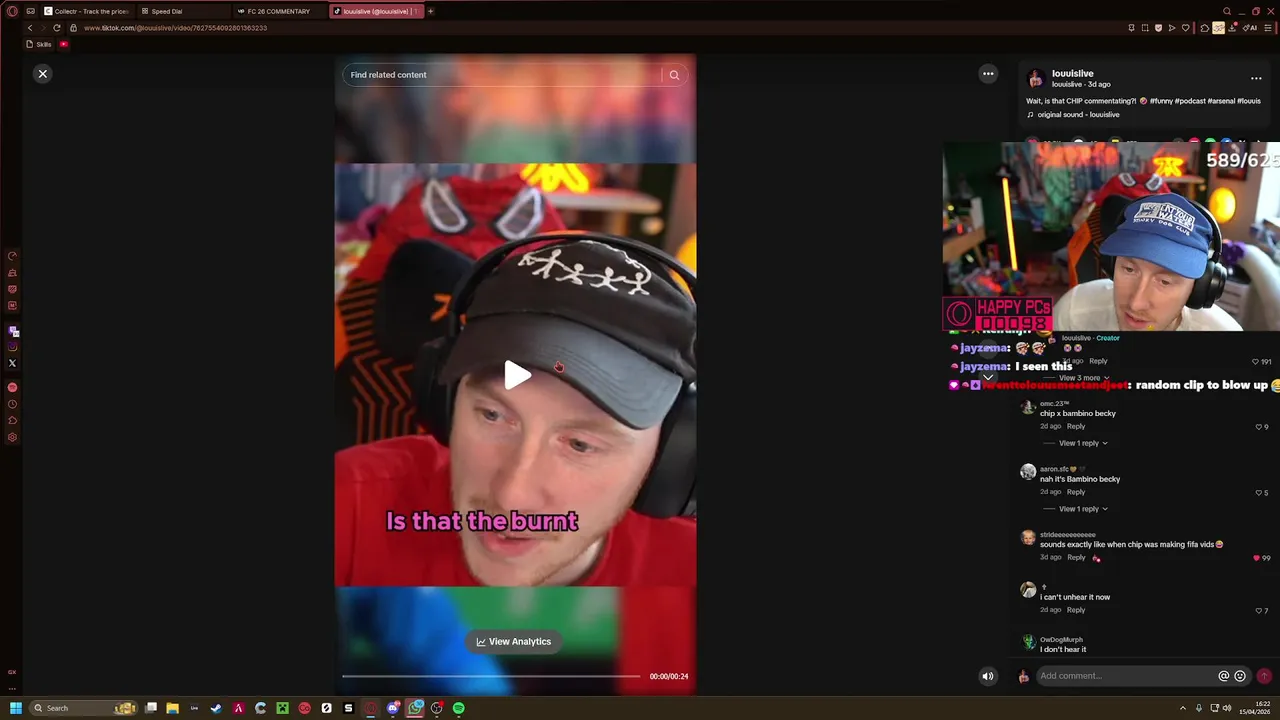Open Spotify from the taskbar

458,708
